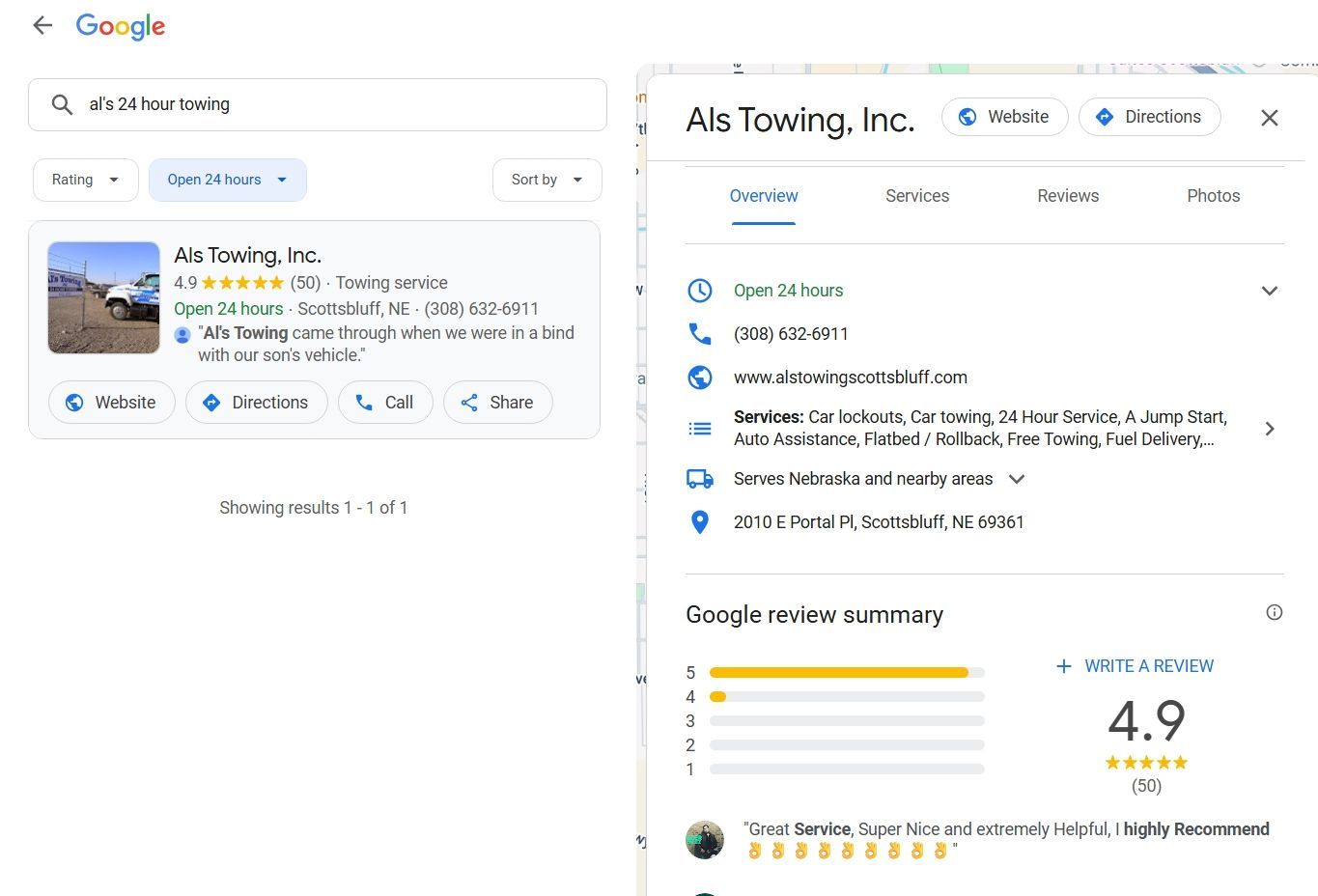Click the (50) reviews count in result card
Viewport: 1318px width, 896px height.
click(305, 283)
